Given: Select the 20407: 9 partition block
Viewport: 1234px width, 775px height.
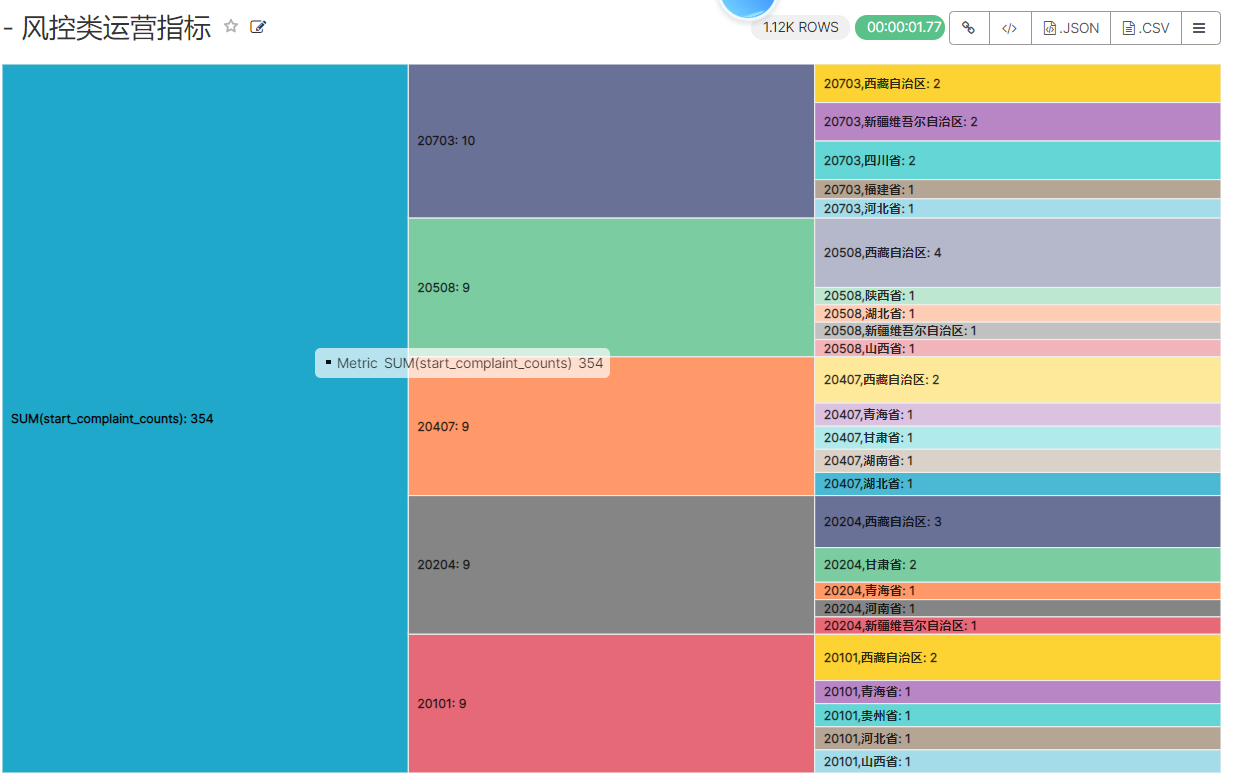Looking at the screenshot, I should (611, 427).
